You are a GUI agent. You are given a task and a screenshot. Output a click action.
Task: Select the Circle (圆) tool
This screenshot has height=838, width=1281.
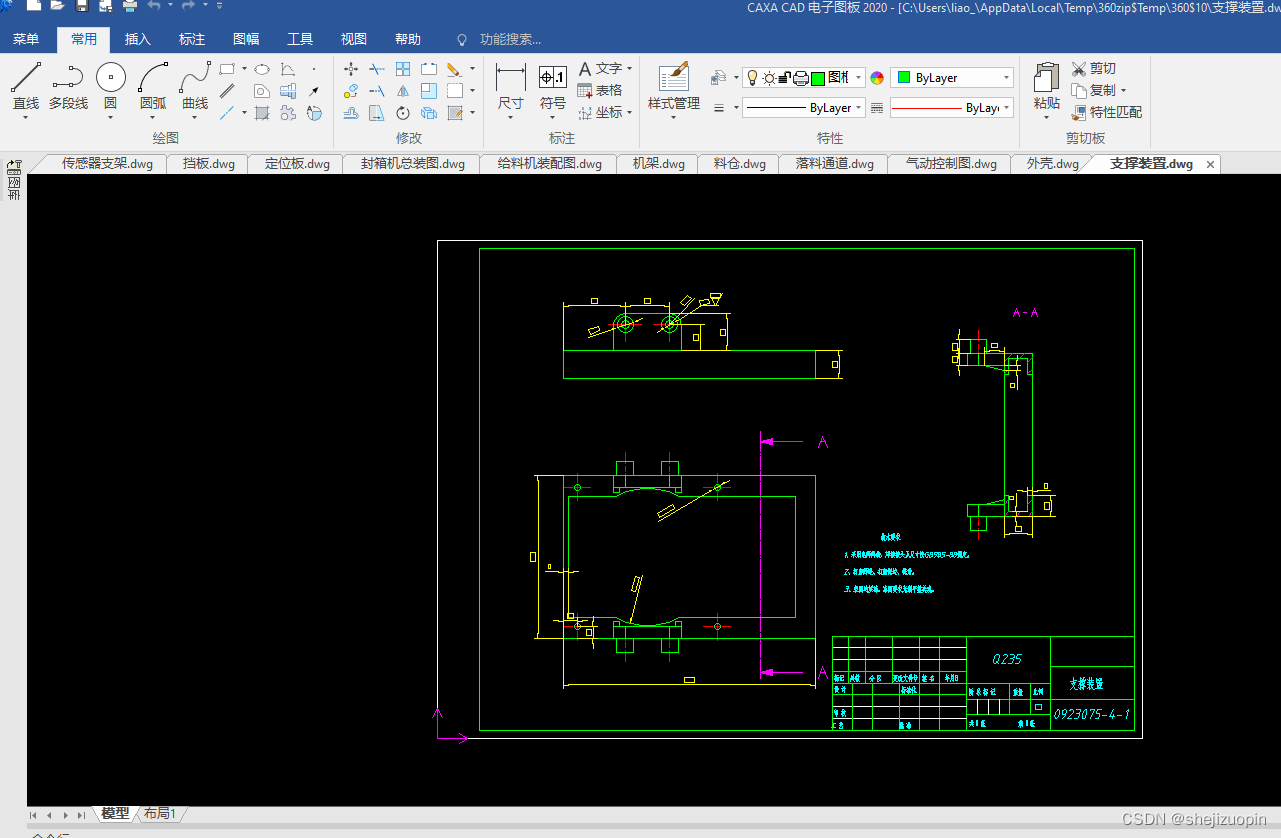(x=110, y=86)
